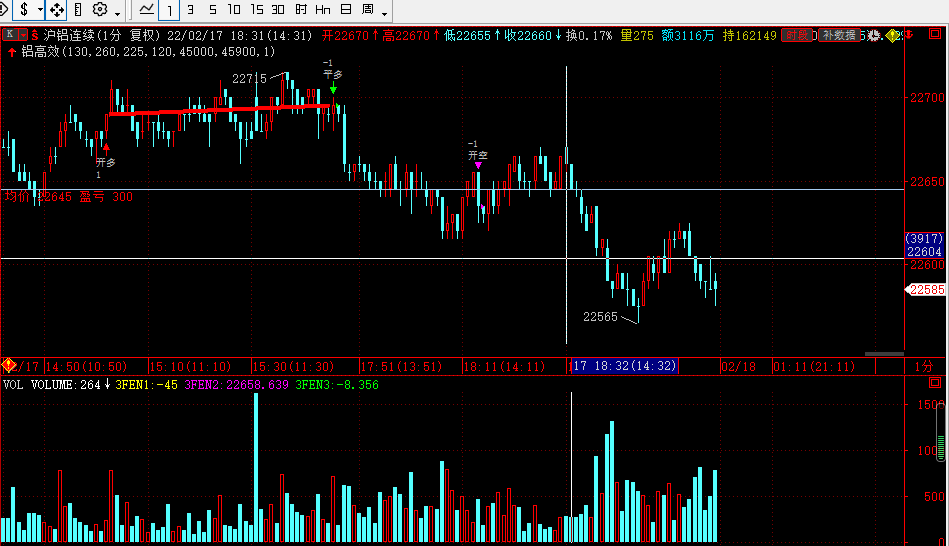949x546 pixels.
Task: Click the clock icon in header
Action: click(x=874, y=36)
